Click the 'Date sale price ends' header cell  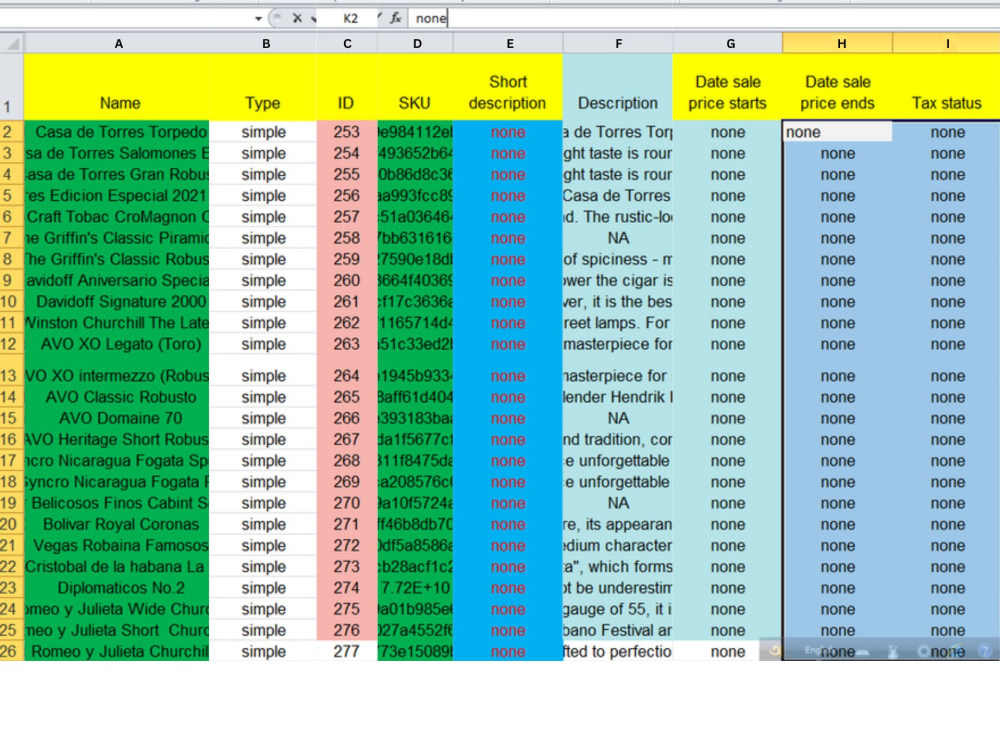(837, 87)
